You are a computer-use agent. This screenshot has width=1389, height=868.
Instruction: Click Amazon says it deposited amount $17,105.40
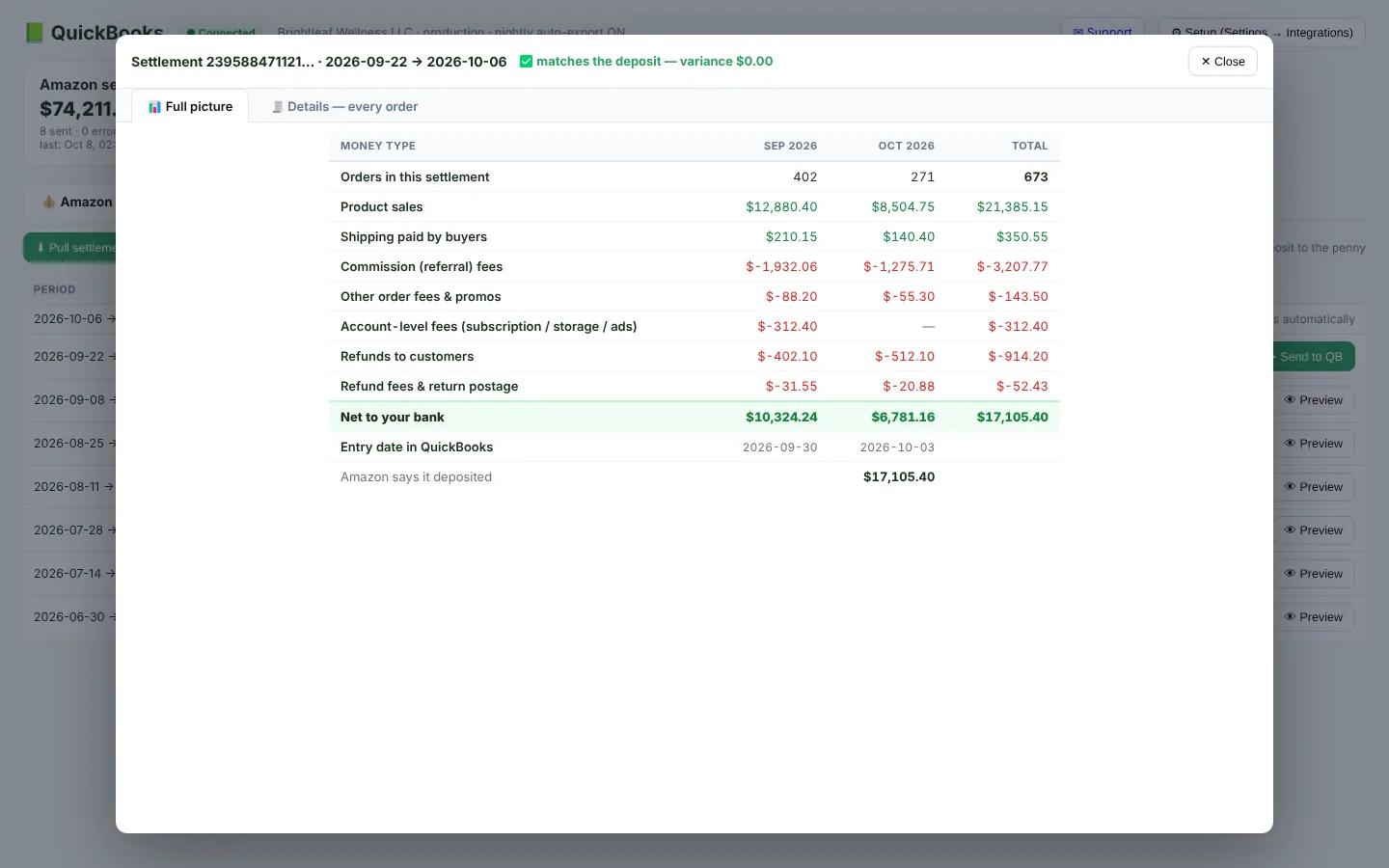click(x=899, y=476)
